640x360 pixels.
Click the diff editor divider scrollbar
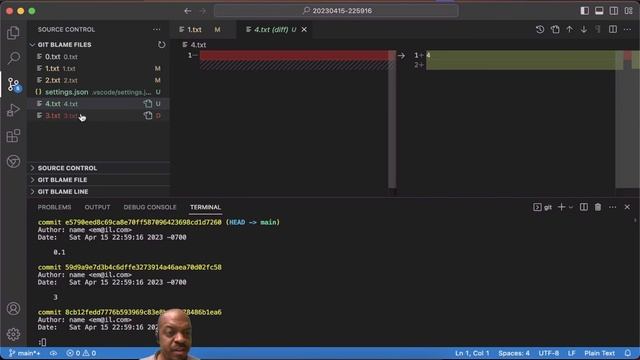(x=392, y=119)
